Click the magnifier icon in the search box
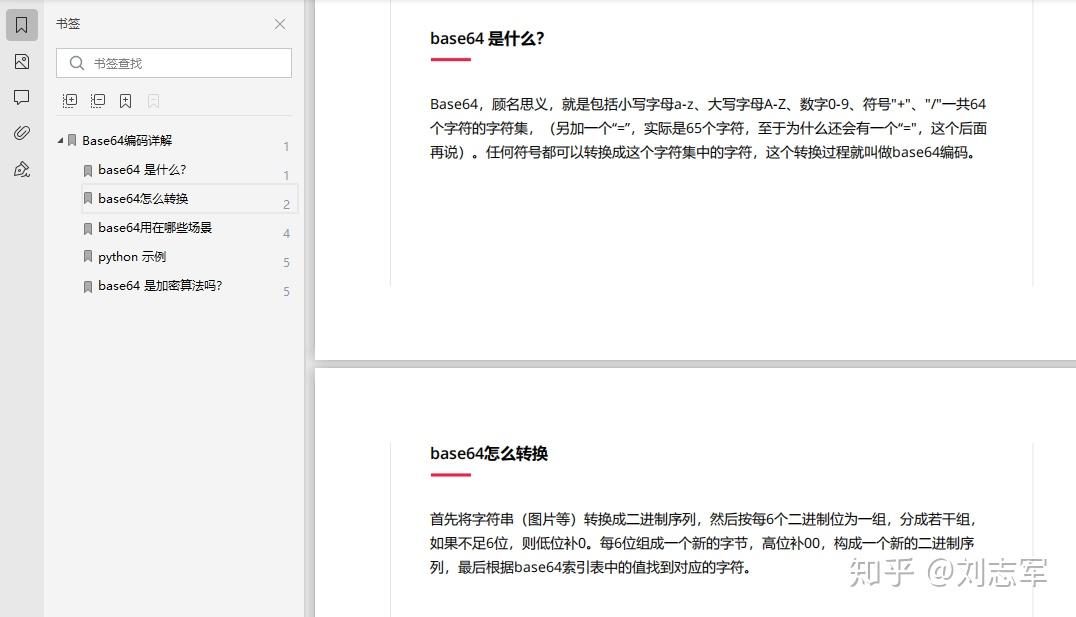 [76, 62]
